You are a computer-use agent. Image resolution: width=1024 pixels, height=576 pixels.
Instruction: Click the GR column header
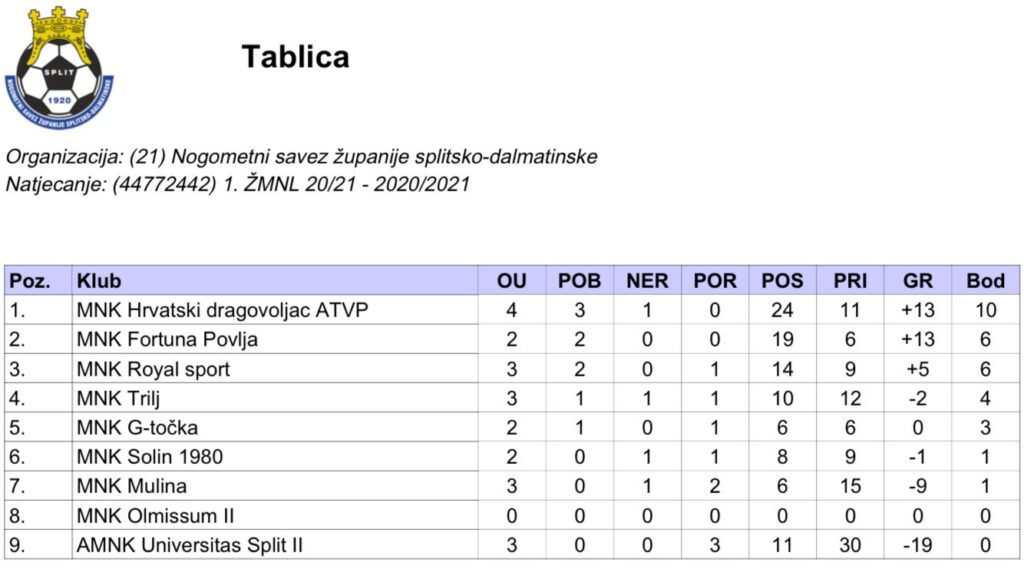click(x=917, y=281)
